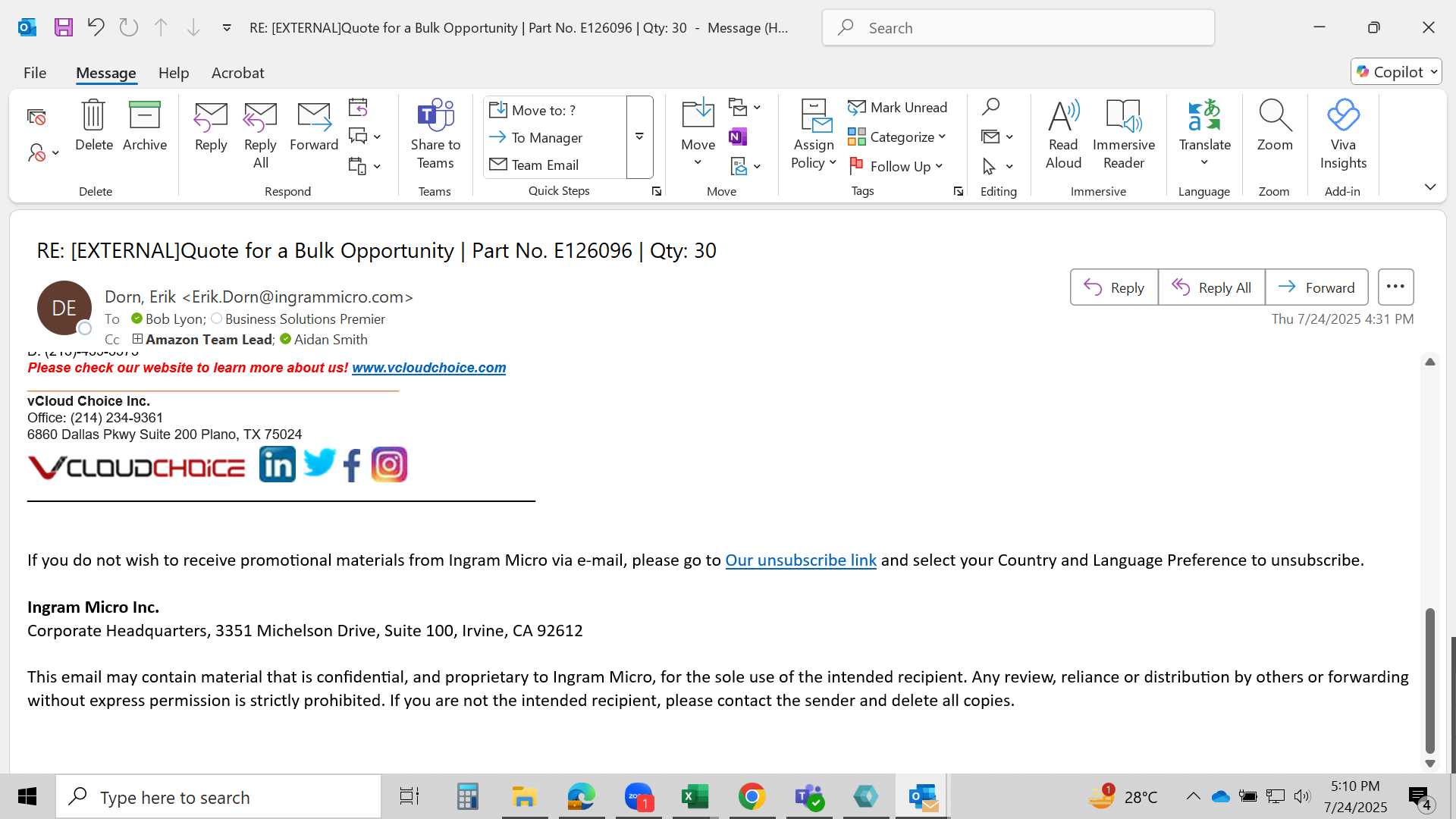Click ribbon Forward icon
1456x819 pixels.
[x=314, y=126]
